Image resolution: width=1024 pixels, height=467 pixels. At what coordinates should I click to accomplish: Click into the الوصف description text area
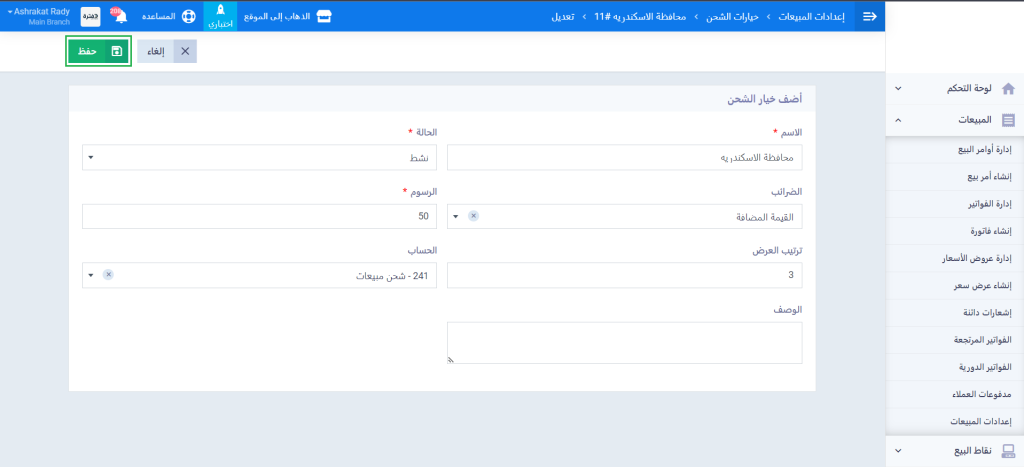coord(624,342)
